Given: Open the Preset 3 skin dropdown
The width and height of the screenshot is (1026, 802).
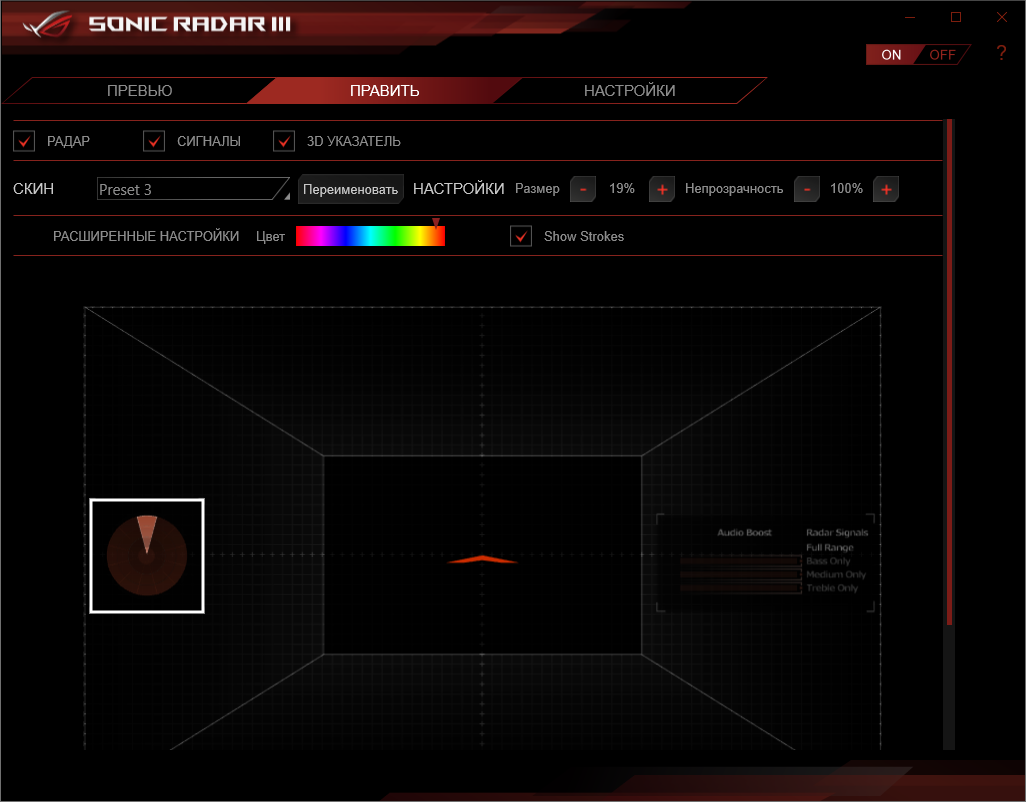Looking at the screenshot, I should pyautogui.click(x=193, y=189).
